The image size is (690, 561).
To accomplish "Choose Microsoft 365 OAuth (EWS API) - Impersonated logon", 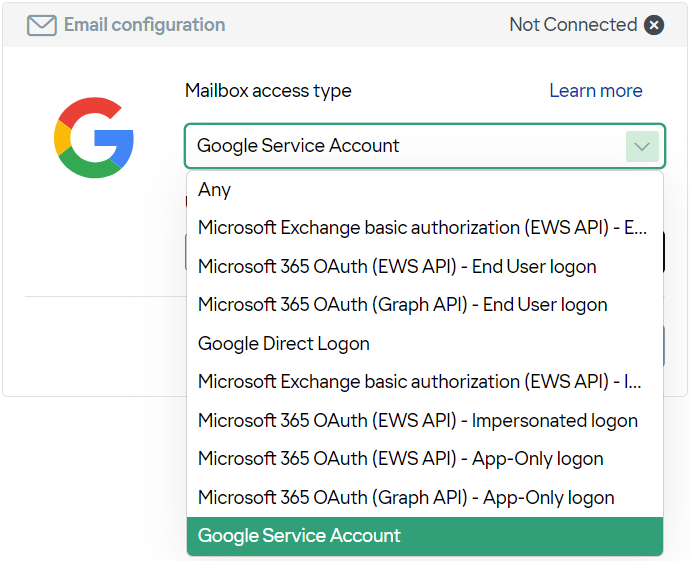I will coord(425,421).
